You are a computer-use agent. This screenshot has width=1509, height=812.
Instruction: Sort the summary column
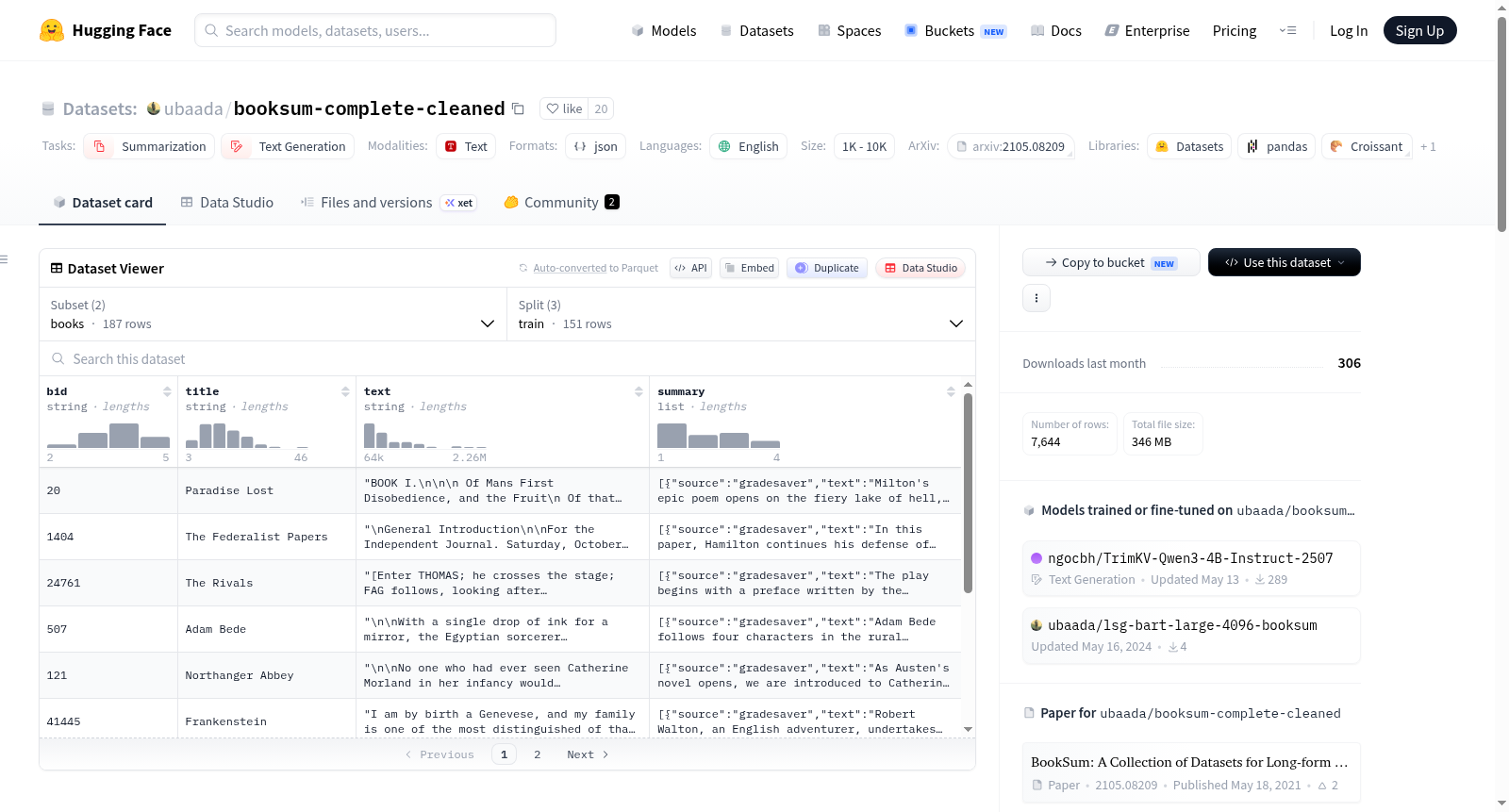[x=951, y=391]
